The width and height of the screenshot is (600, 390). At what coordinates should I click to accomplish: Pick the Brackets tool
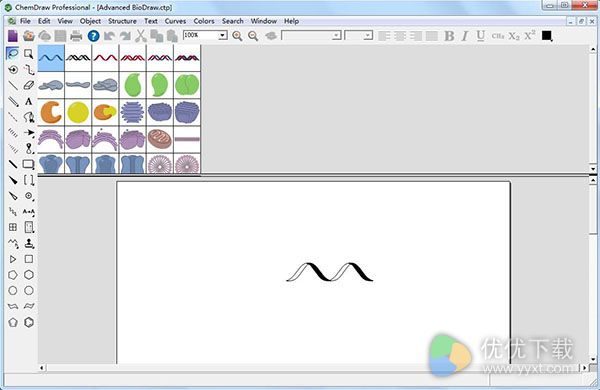[x=29, y=180]
